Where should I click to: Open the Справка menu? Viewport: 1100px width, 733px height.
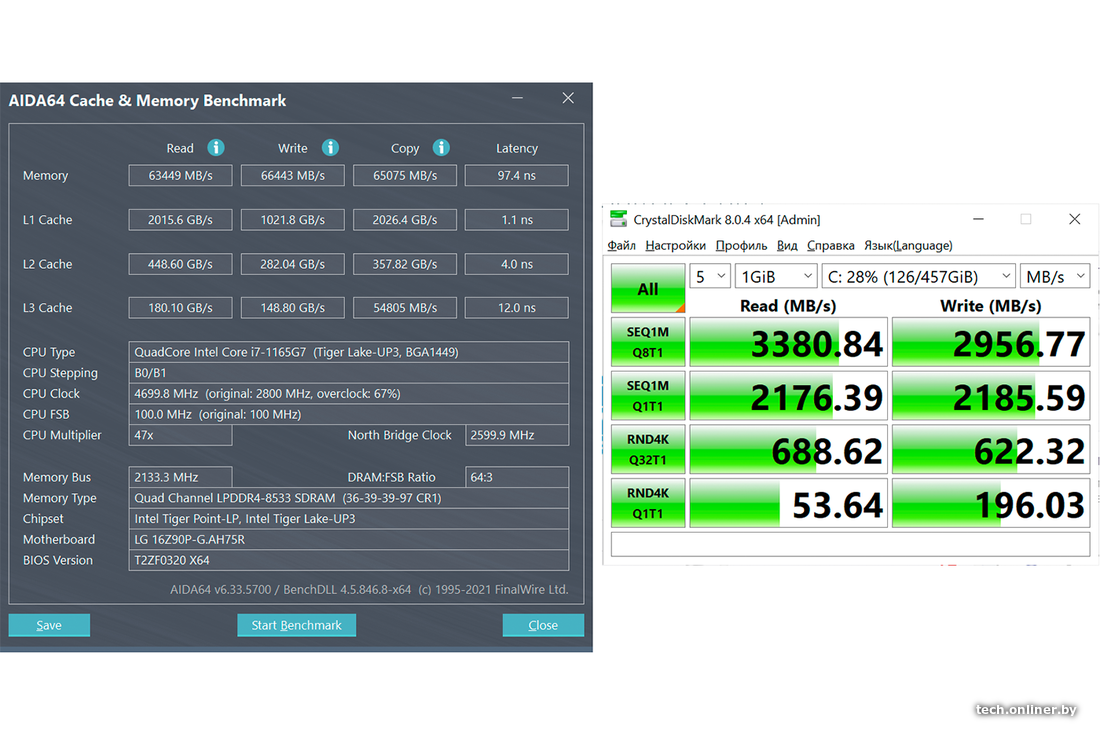[831, 246]
